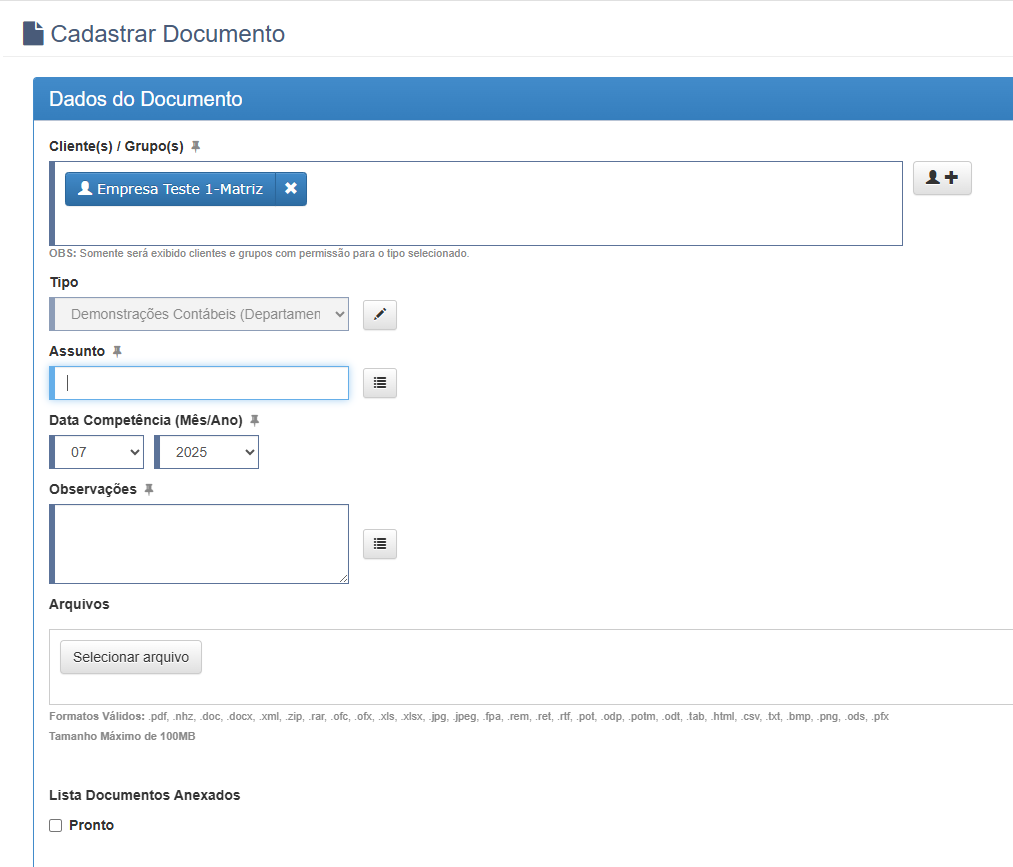
Task: Click inside the Observações textarea
Action: pyautogui.click(x=199, y=544)
